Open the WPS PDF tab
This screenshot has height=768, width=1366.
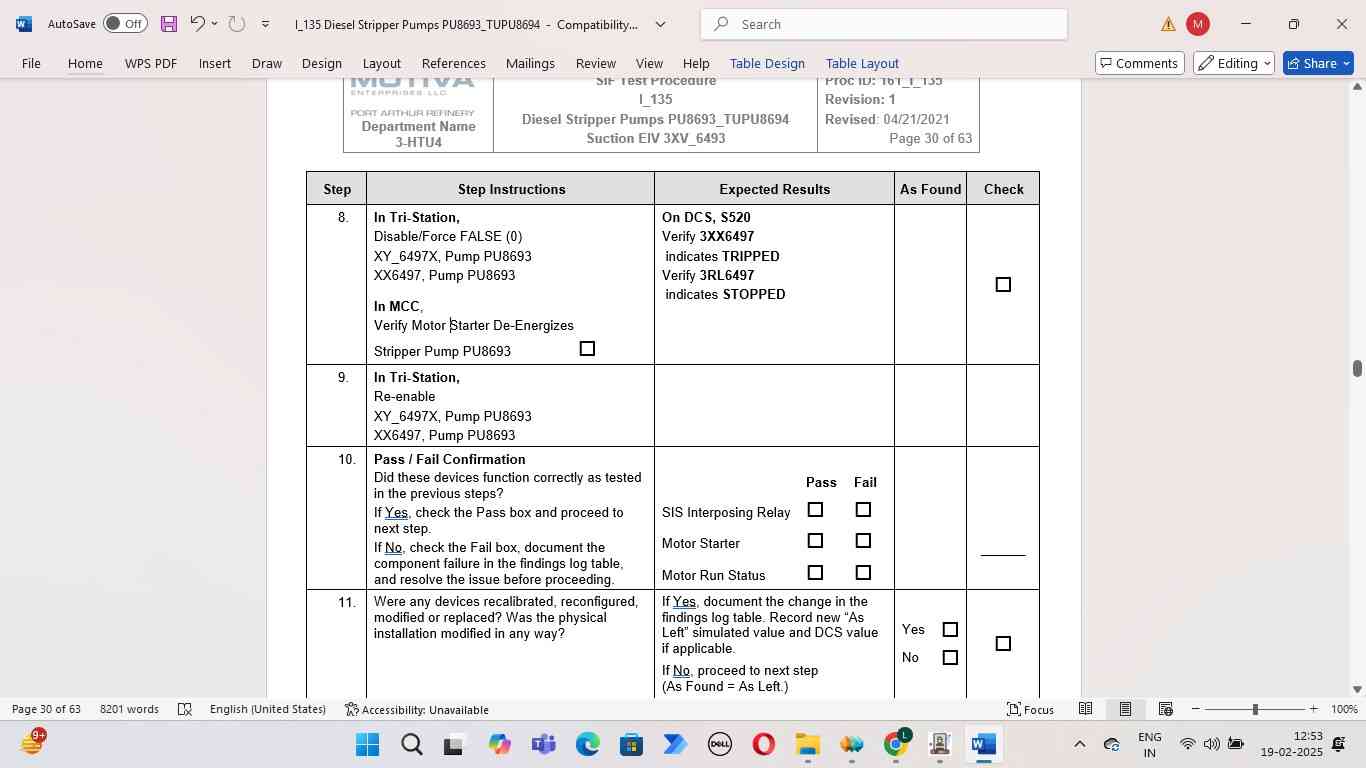coord(150,63)
